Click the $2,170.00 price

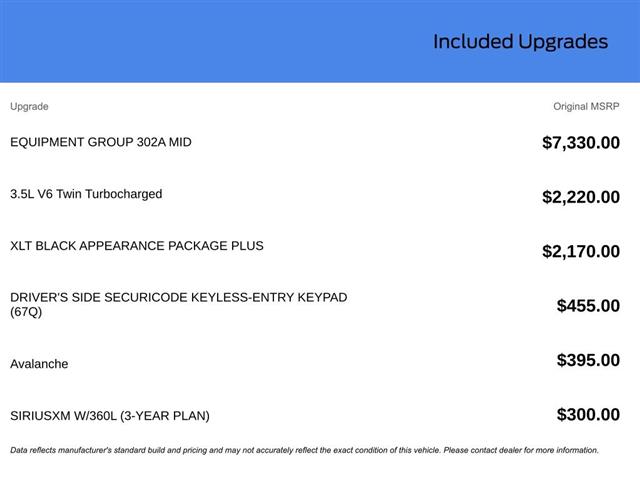coord(580,252)
